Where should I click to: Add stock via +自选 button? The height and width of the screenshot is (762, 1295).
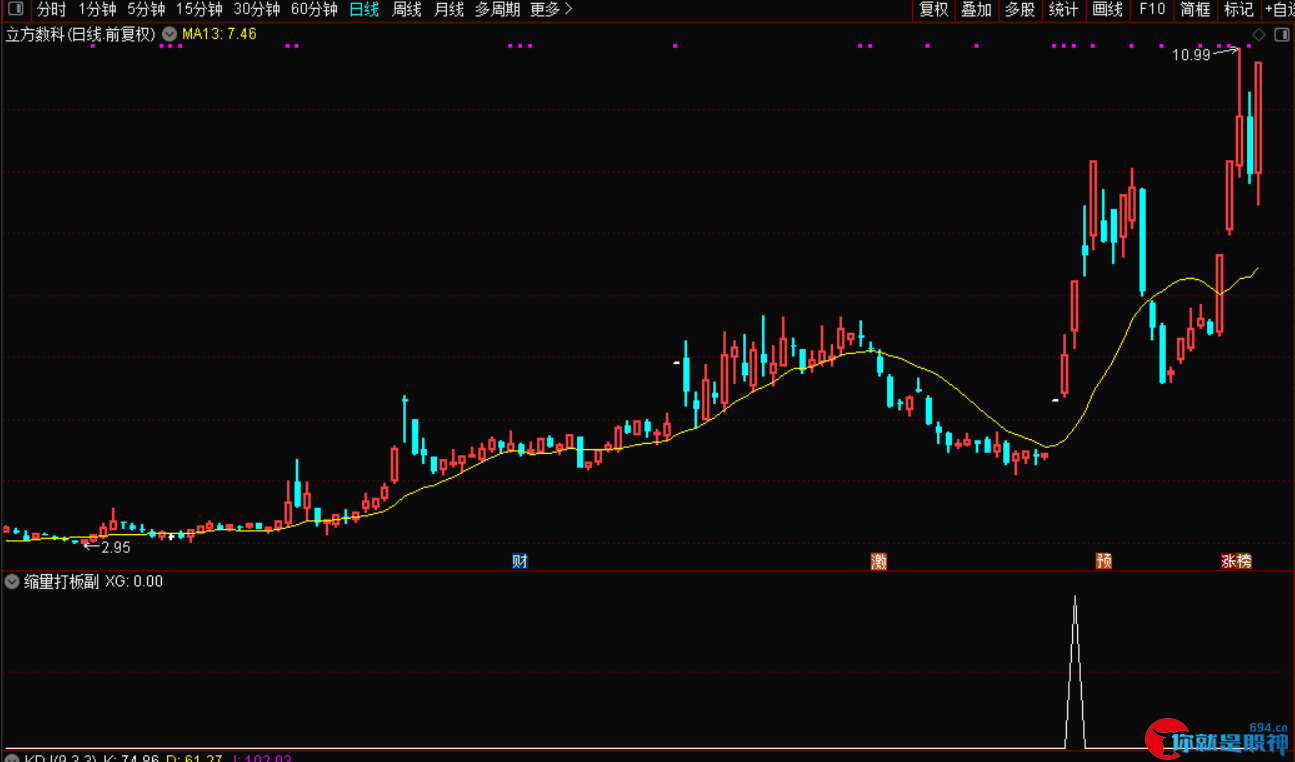click(1279, 10)
